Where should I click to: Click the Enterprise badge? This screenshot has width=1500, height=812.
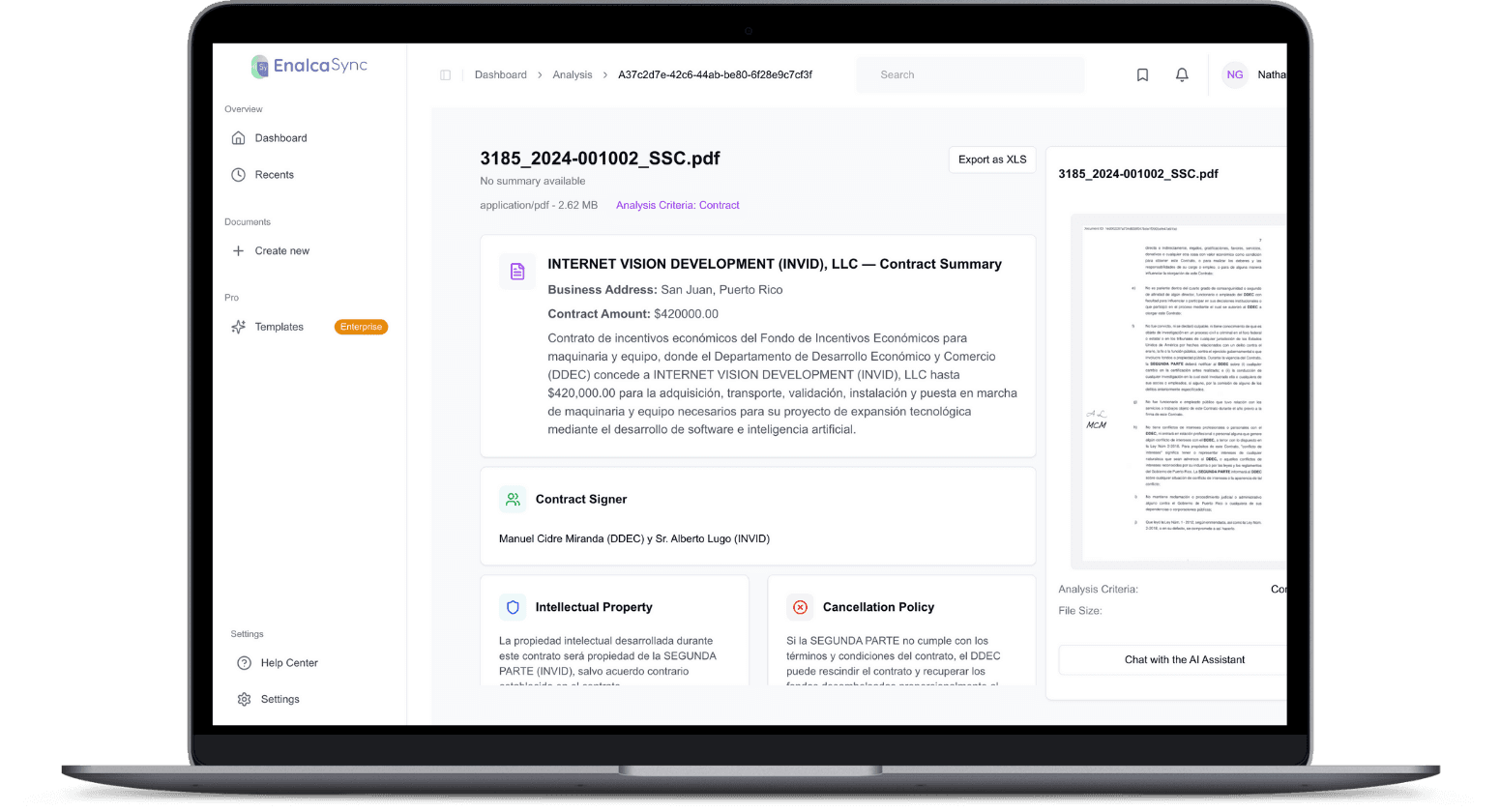pyautogui.click(x=361, y=327)
